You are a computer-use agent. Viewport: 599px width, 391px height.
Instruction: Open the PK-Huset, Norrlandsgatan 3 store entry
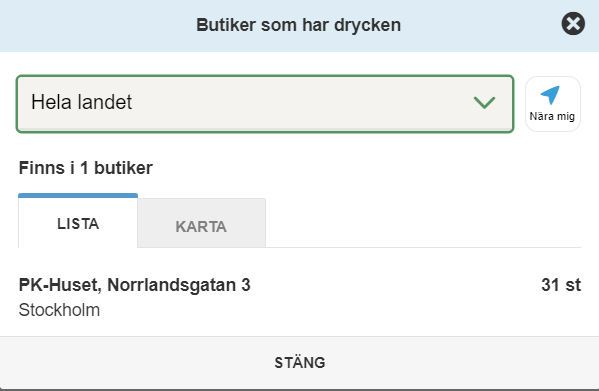click(x=300, y=297)
